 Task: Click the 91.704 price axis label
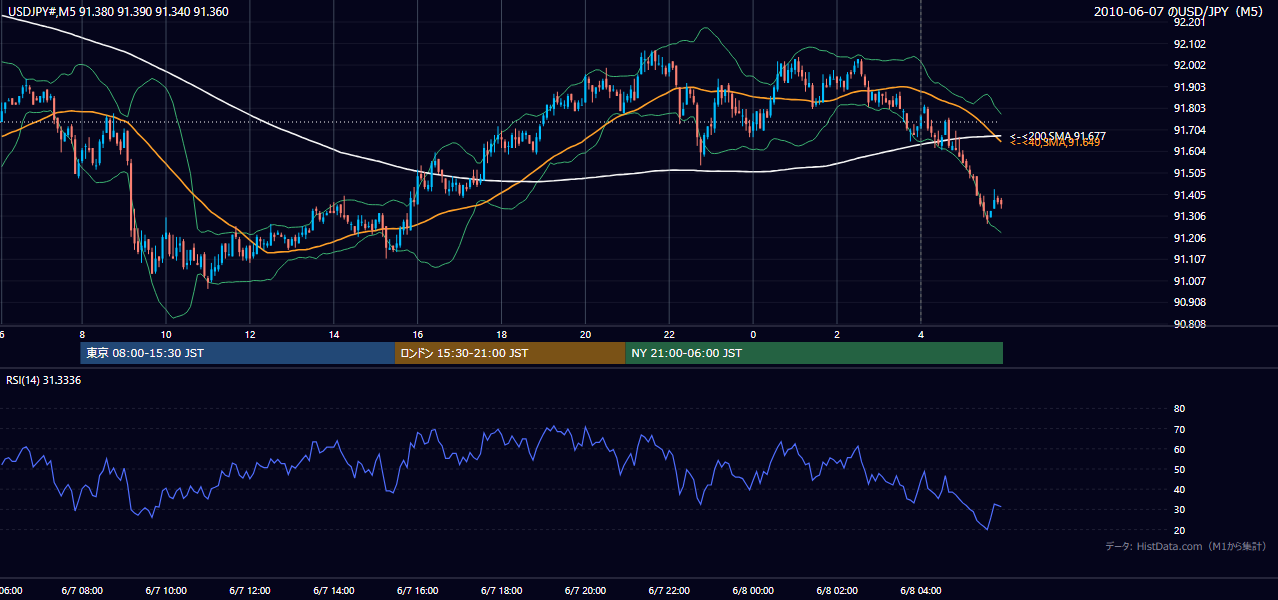[1192, 130]
